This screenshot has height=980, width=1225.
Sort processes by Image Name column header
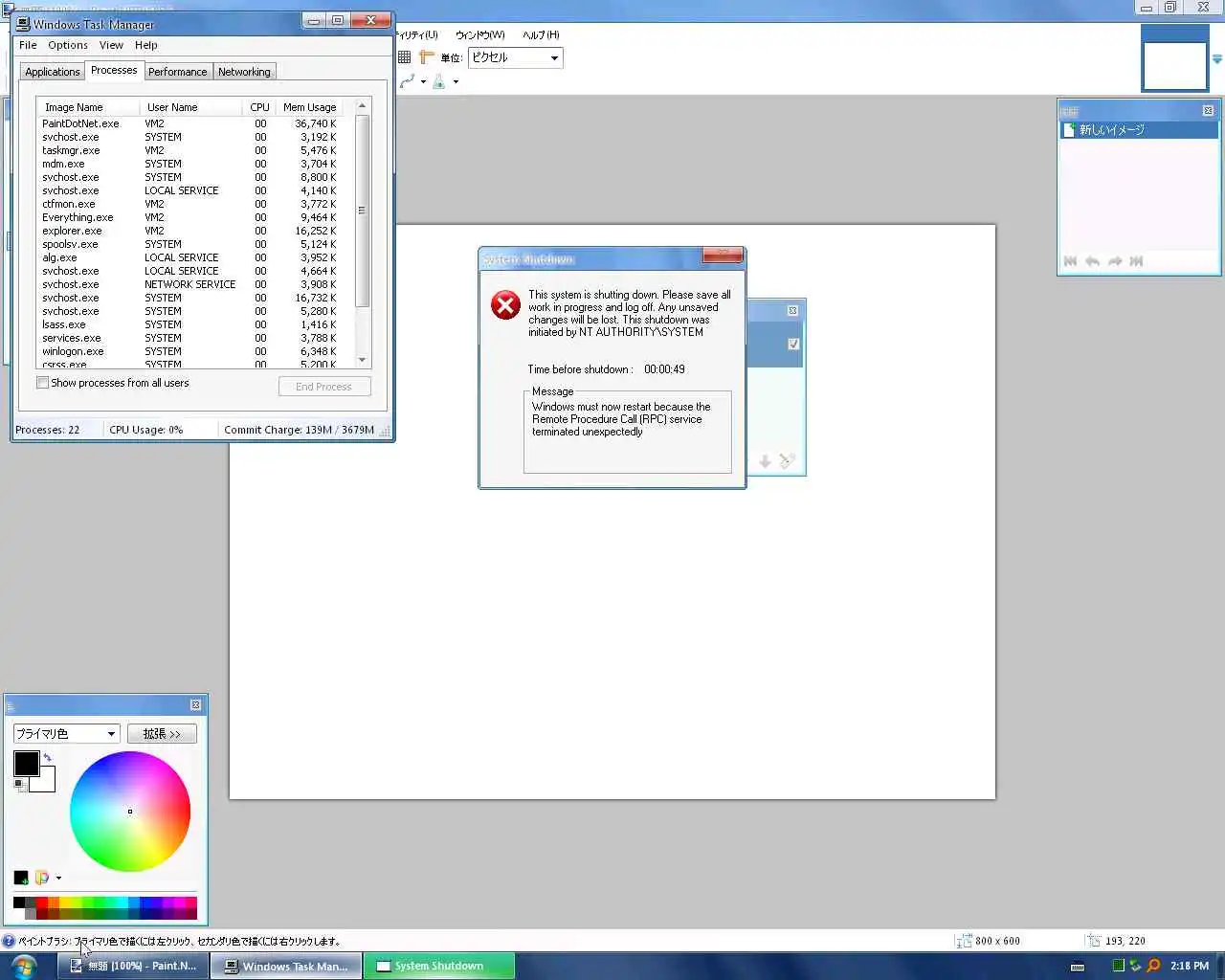click(x=88, y=107)
